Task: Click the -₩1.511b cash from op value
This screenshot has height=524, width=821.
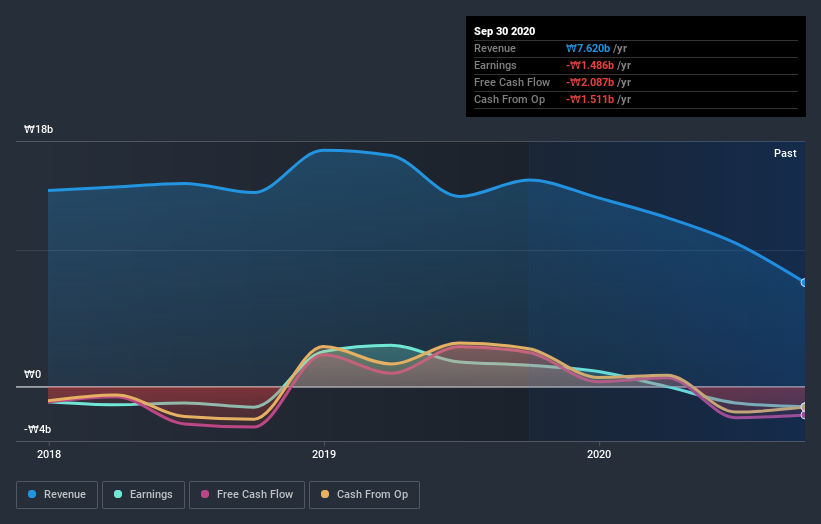Action: click(x=590, y=99)
